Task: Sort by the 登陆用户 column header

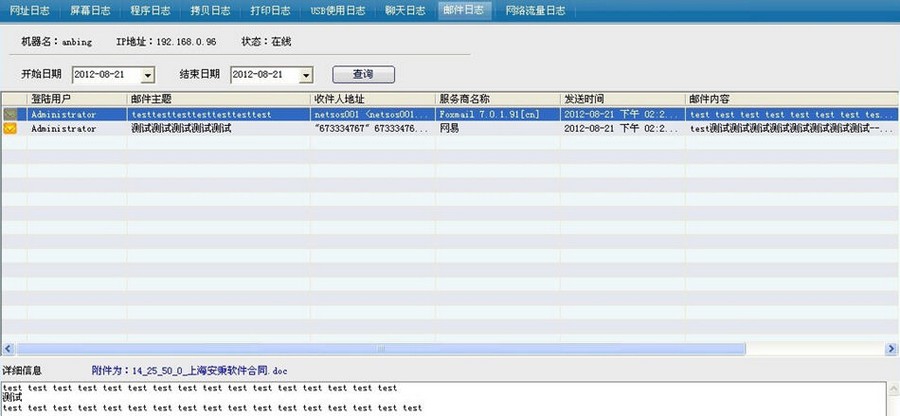Action: [x=76, y=99]
